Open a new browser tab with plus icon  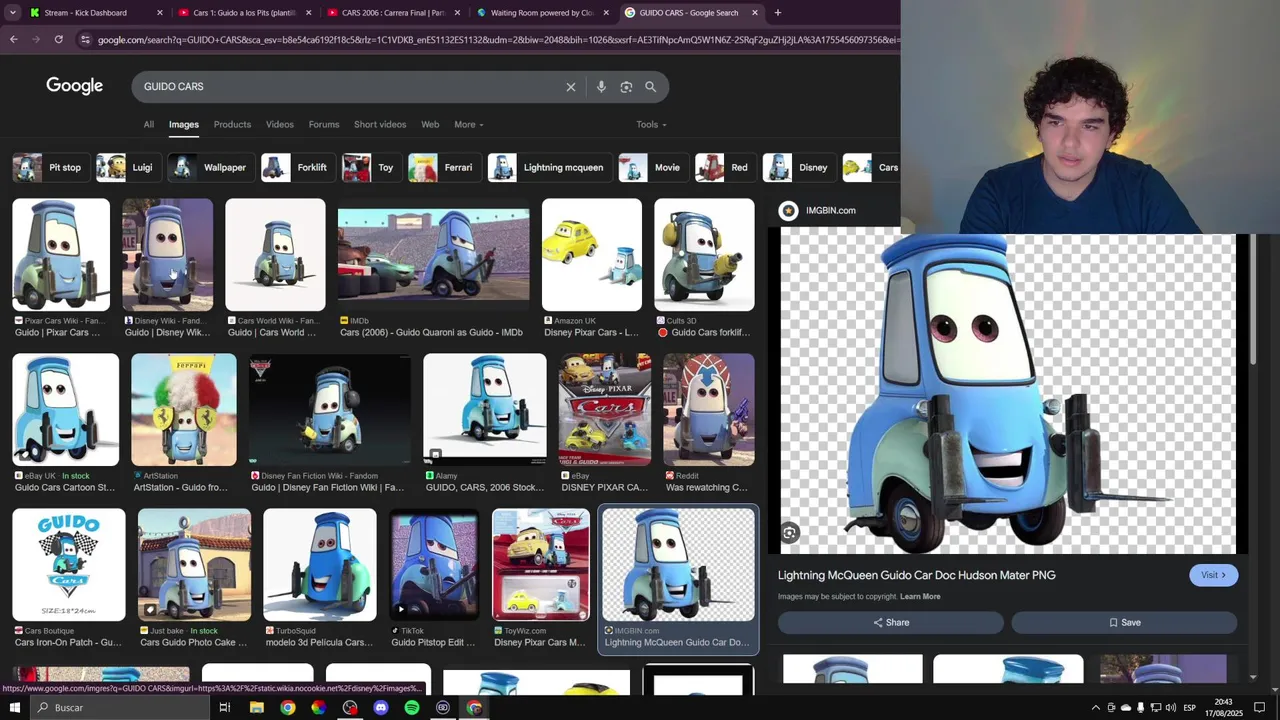[778, 13]
